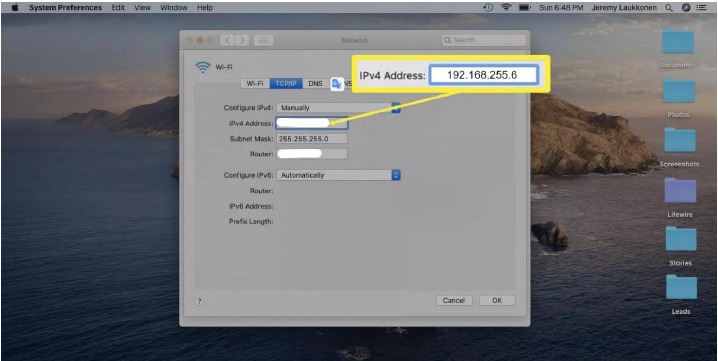The width and height of the screenshot is (718, 361).
Task: Switch to the Wi-Fi tab
Action: [x=255, y=83]
